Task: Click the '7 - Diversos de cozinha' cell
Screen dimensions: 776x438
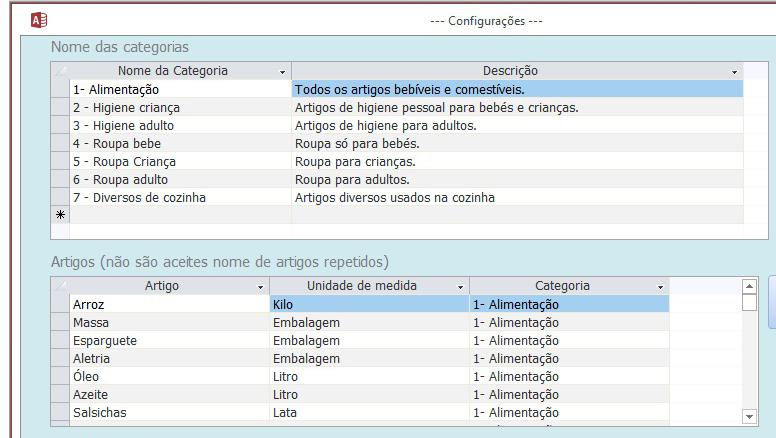Action: click(x=181, y=197)
